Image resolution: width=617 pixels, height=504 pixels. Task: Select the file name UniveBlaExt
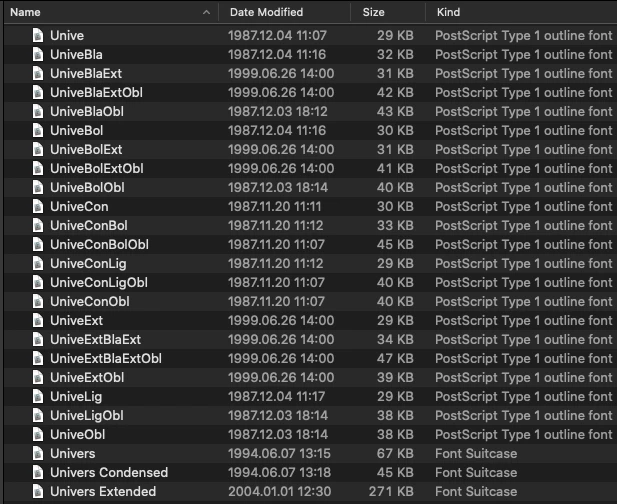click(86, 74)
